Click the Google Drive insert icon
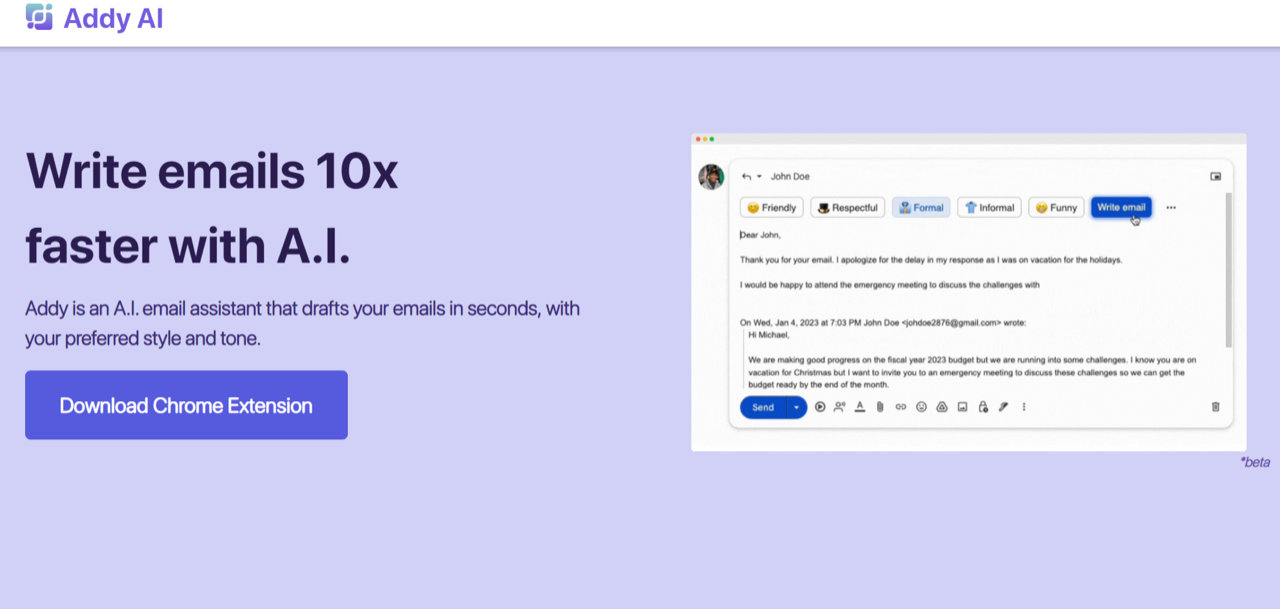1280x609 pixels. [x=942, y=407]
